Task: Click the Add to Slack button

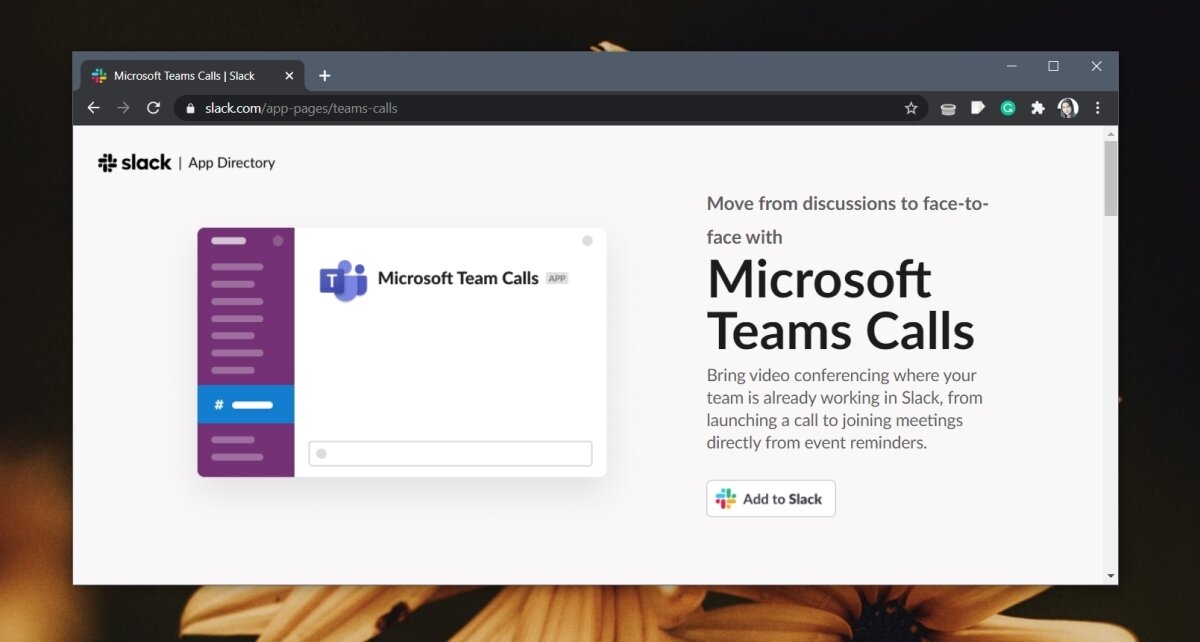Action: click(x=770, y=498)
